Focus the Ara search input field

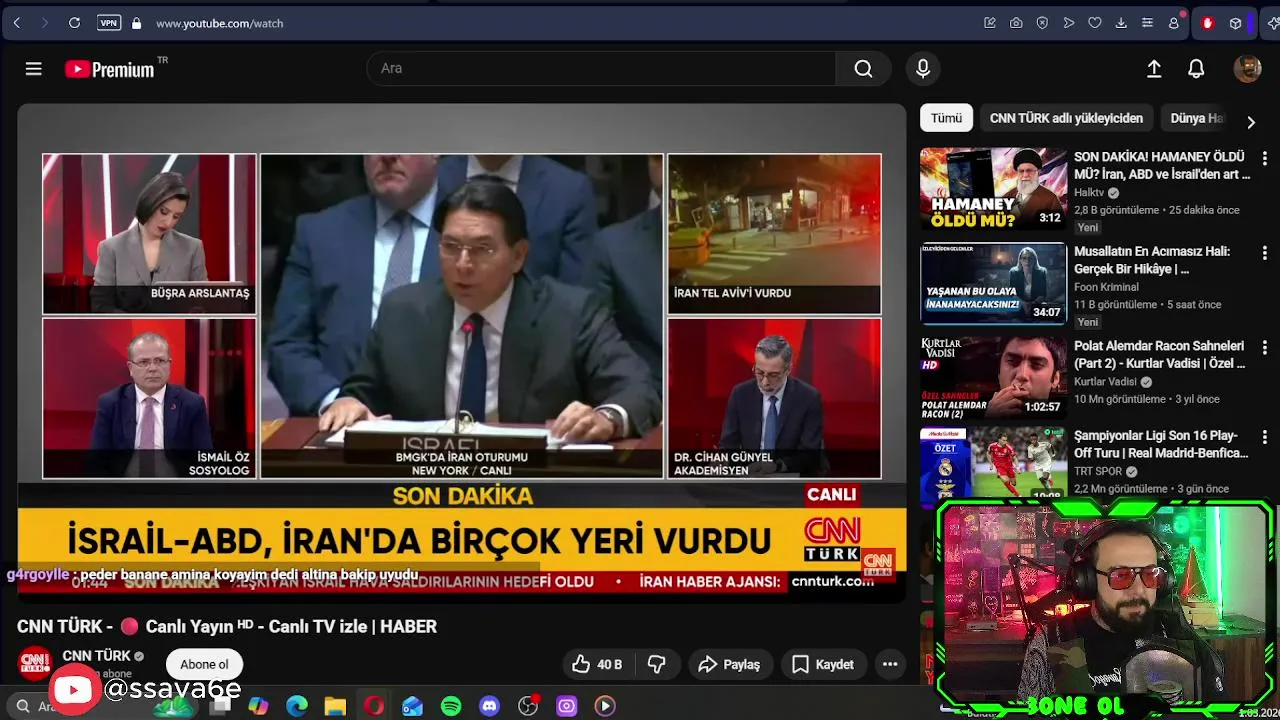click(x=601, y=68)
